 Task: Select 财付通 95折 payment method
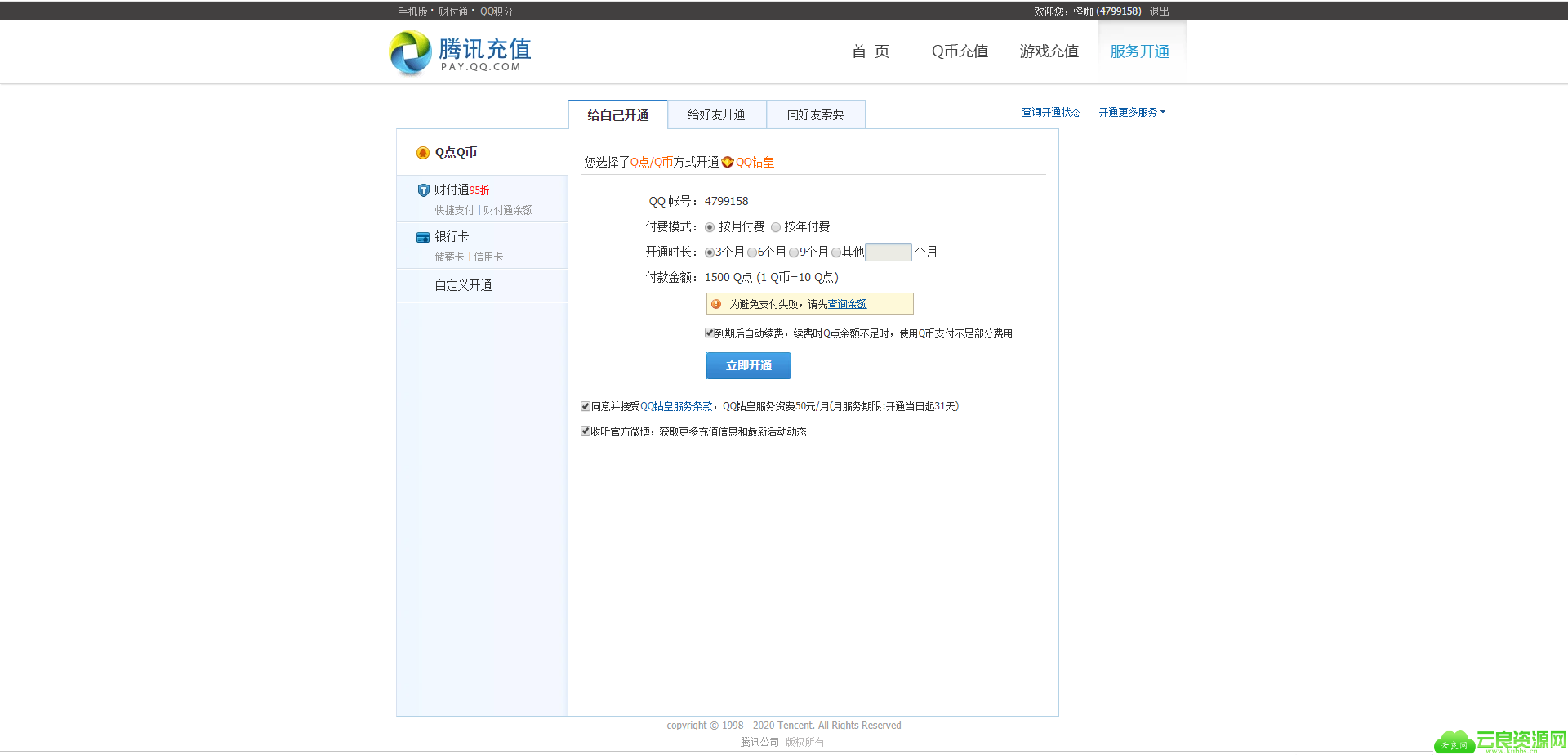(x=483, y=199)
